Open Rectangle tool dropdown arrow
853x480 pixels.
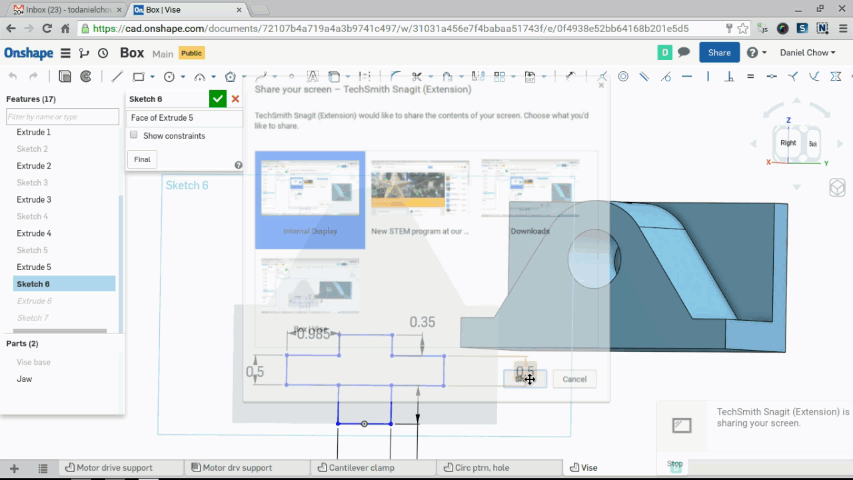tap(152, 77)
